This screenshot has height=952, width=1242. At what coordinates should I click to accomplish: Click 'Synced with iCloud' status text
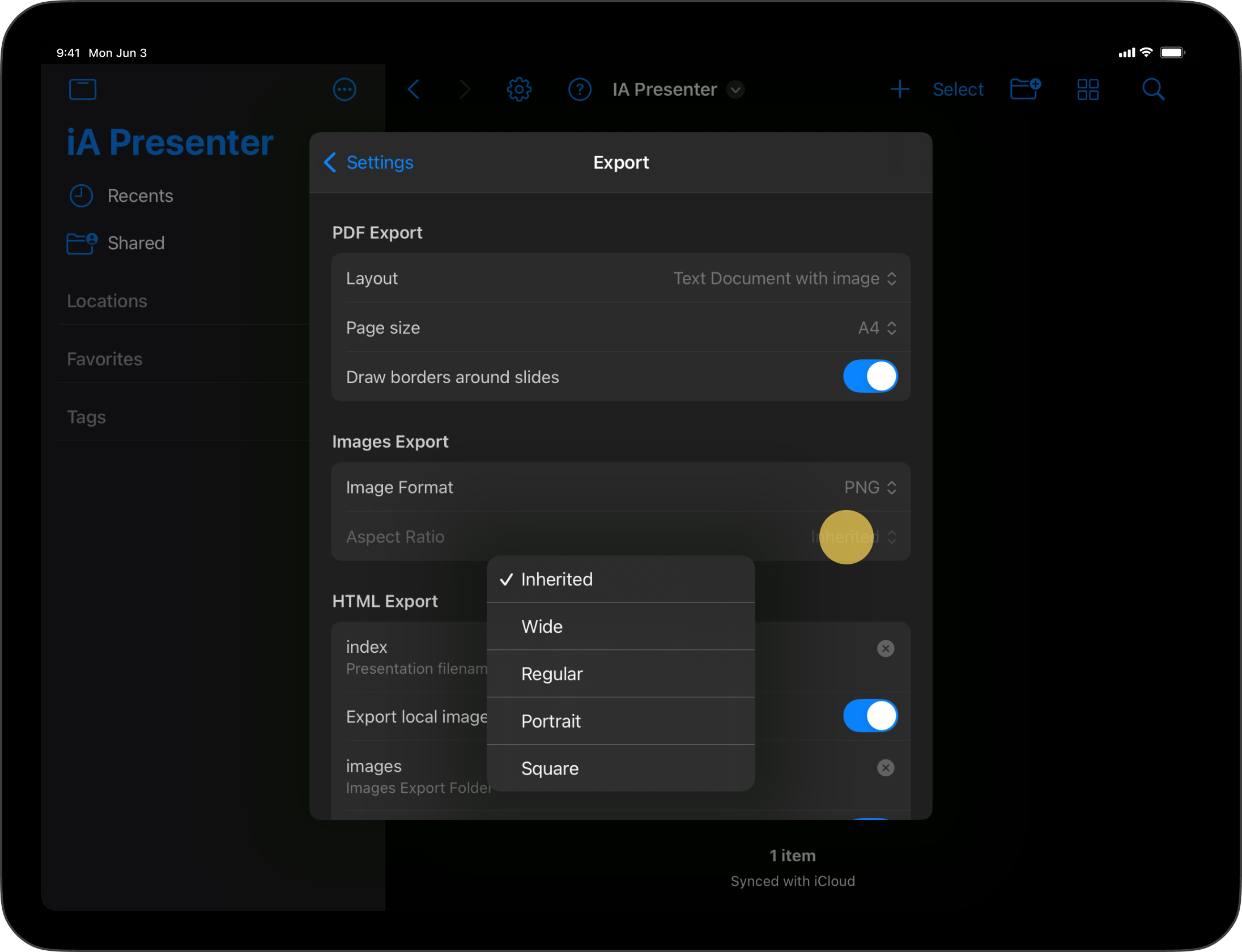click(x=793, y=881)
